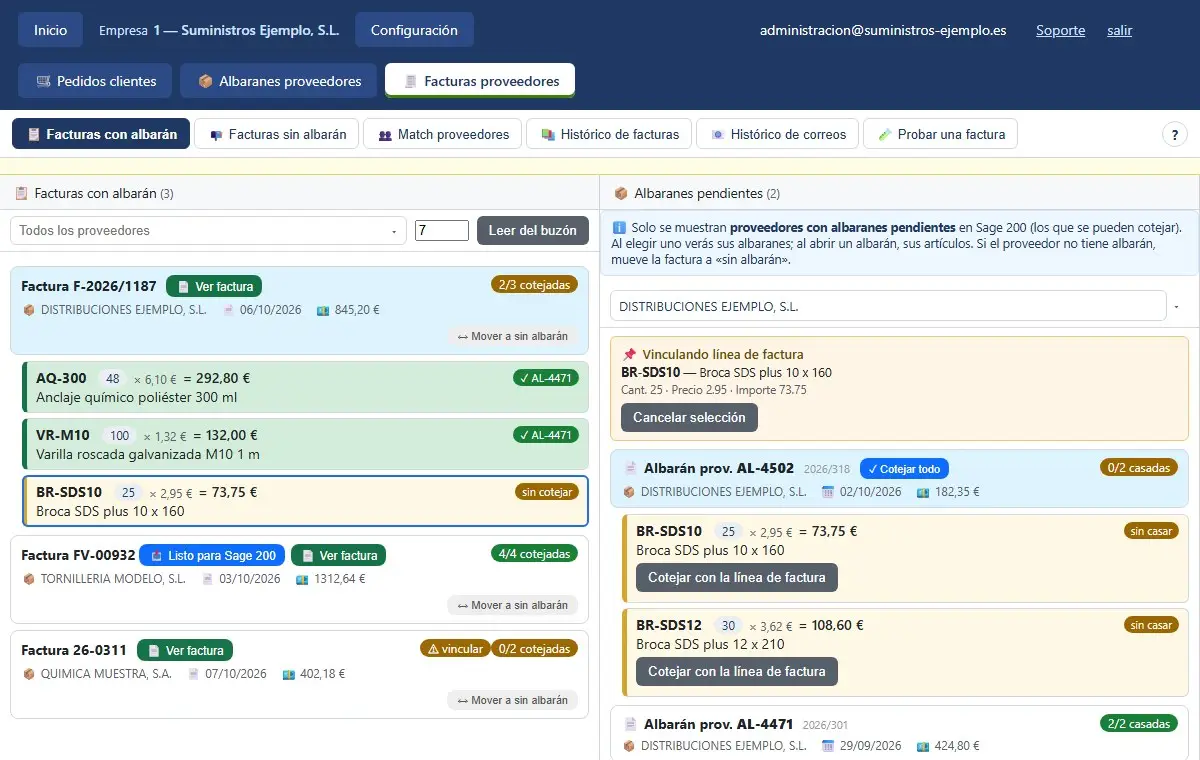This screenshot has height=760, width=1200.
Task: Move invoice FV-00932 to sin albarán
Action: pos(513,605)
